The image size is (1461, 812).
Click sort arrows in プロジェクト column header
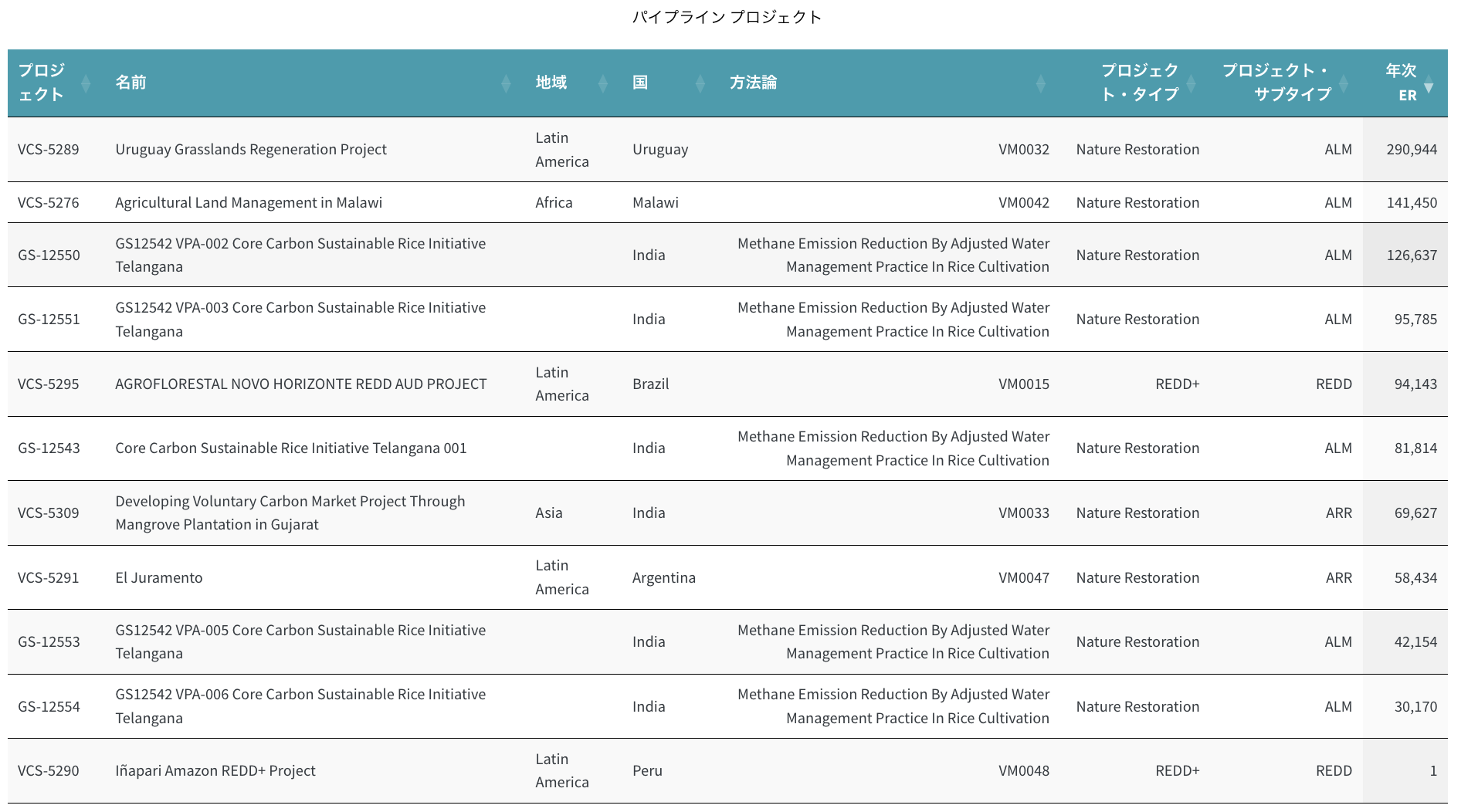pos(86,83)
